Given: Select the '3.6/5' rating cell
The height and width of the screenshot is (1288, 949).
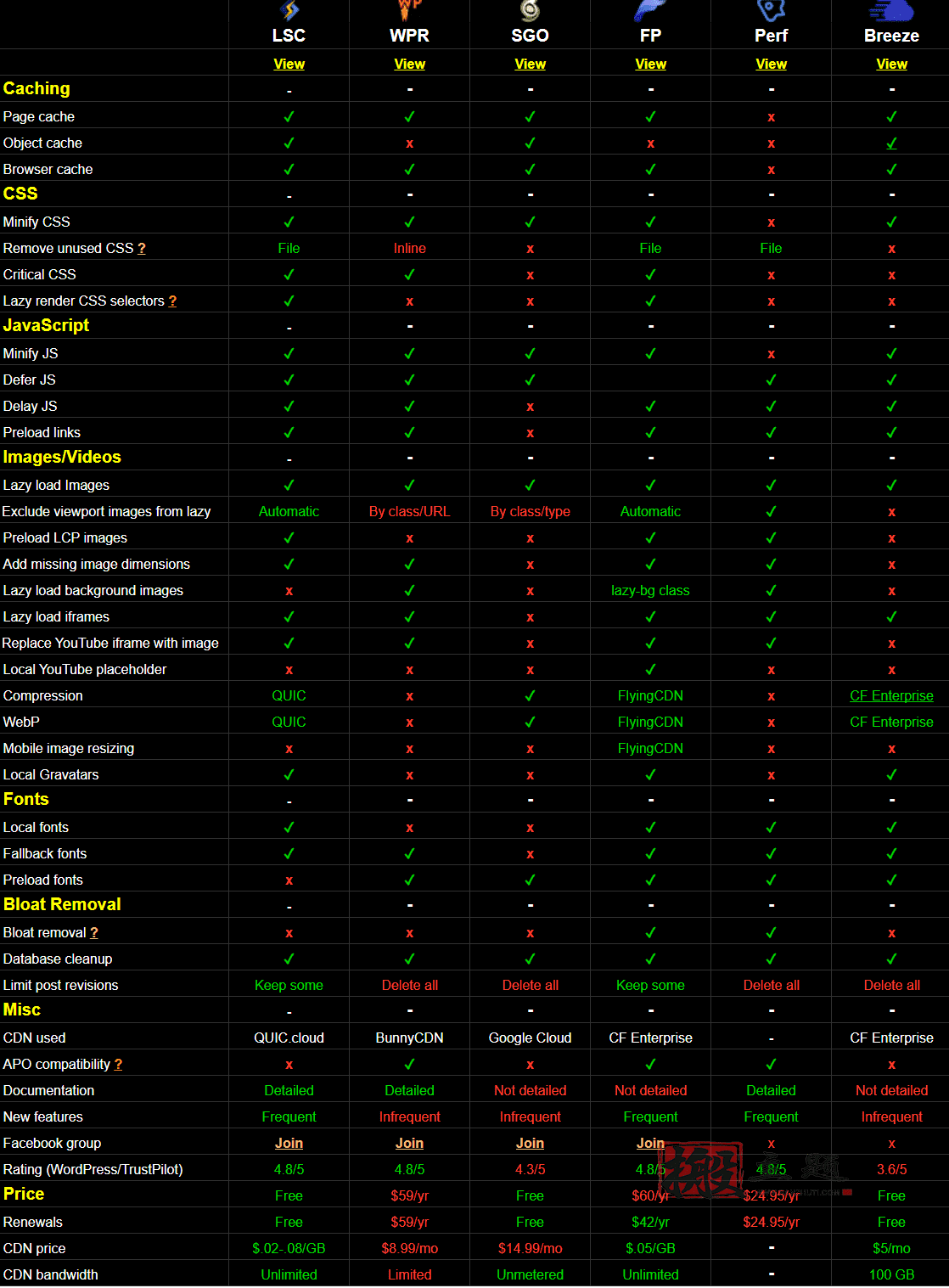Looking at the screenshot, I should tap(892, 1169).
